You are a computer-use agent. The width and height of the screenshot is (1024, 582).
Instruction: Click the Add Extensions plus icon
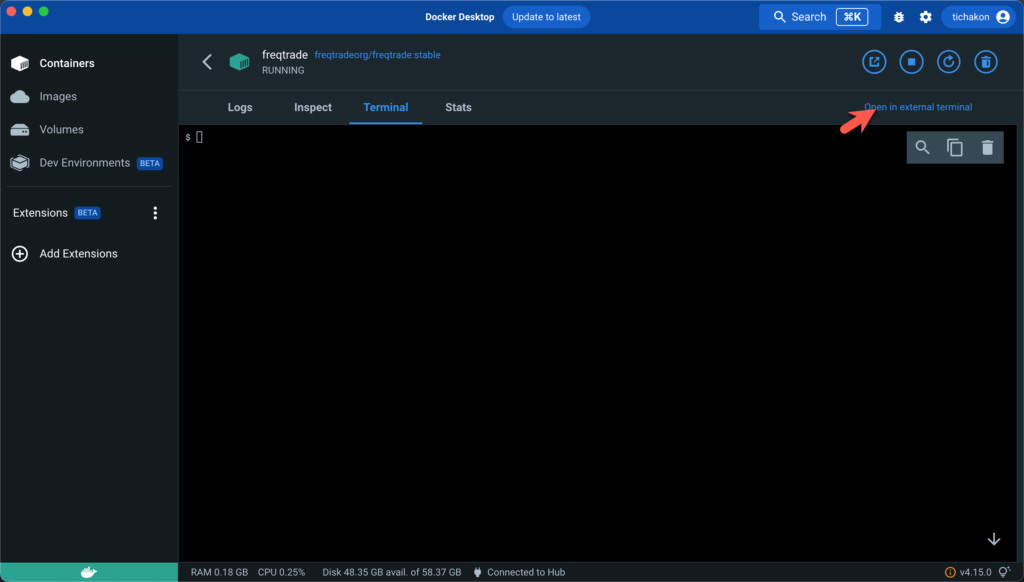pyautogui.click(x=20, y=253)
